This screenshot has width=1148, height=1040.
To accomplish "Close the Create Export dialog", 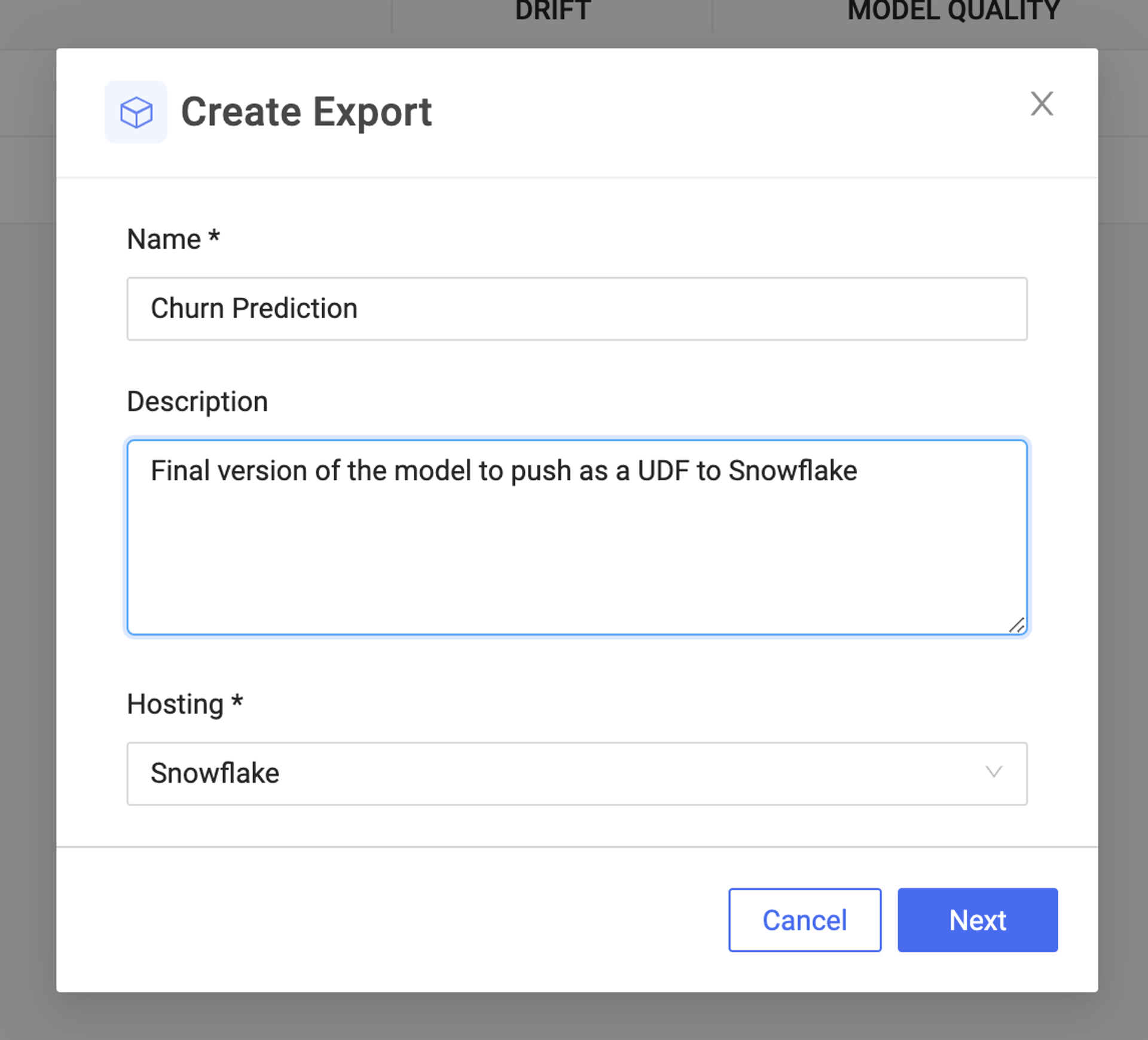I will pyautogui.click(x=1042, y=103).
